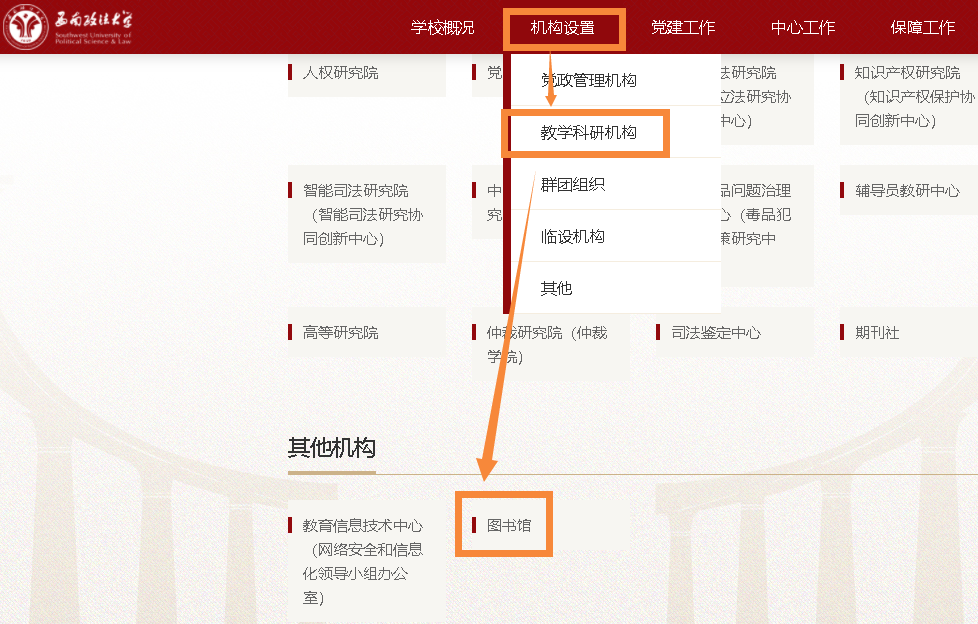Open 智能司法研究院 link
The image size is (978, 624).
pos(362,214)
